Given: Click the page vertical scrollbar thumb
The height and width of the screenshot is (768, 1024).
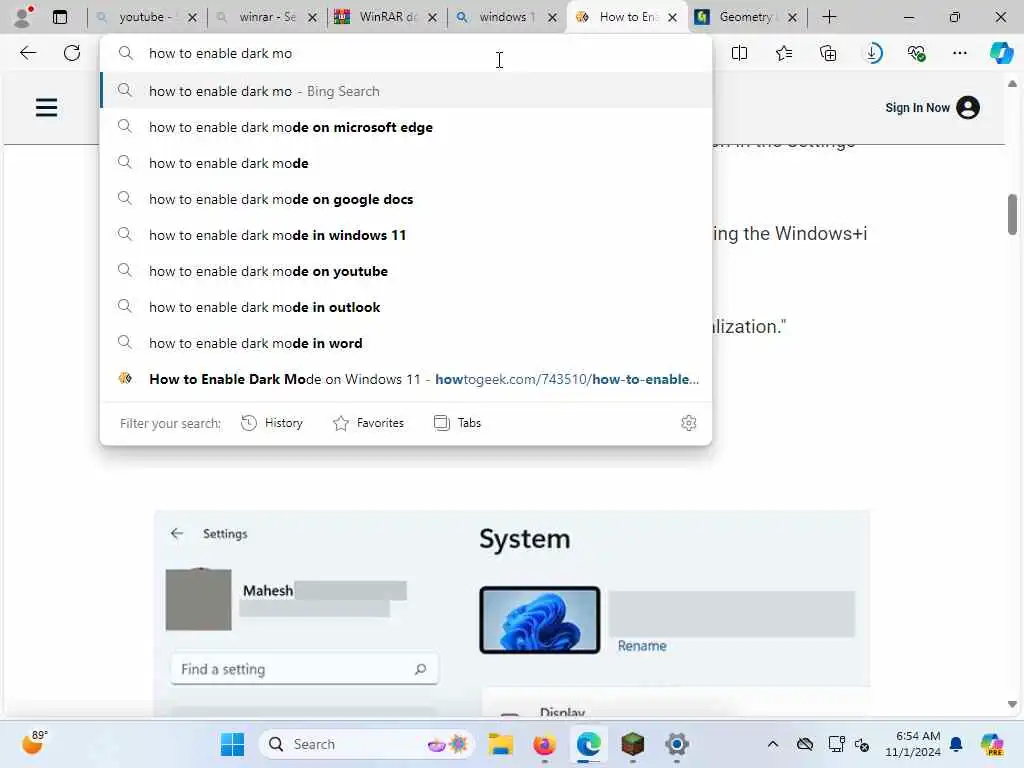Looking at the screenshot, I should [1012, 214].
